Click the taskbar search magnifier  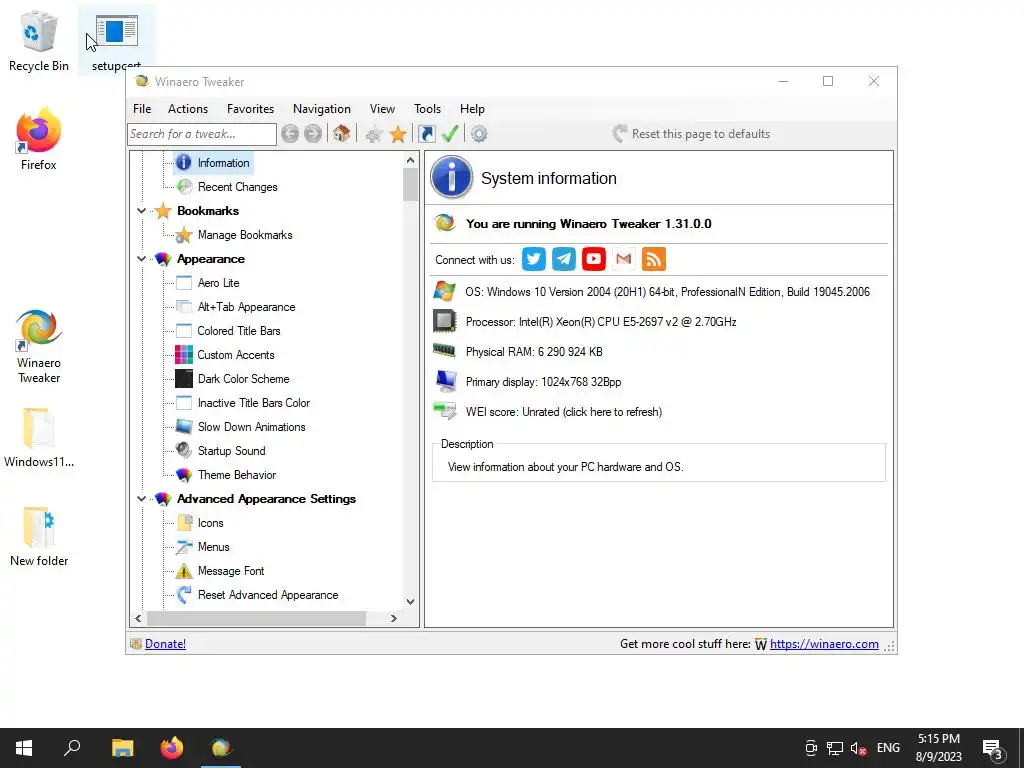[x=72, y=748]
